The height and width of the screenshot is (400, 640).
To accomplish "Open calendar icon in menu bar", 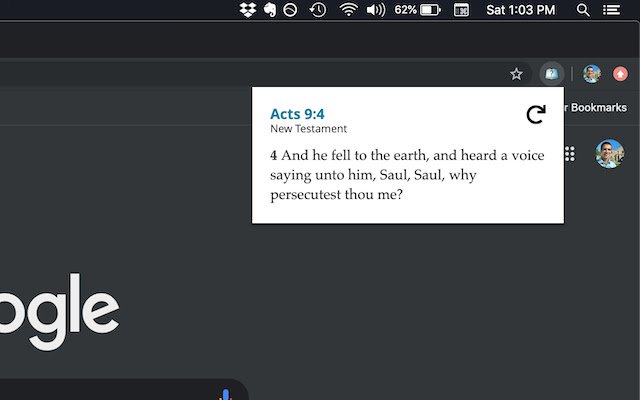I will coord(461,10).
